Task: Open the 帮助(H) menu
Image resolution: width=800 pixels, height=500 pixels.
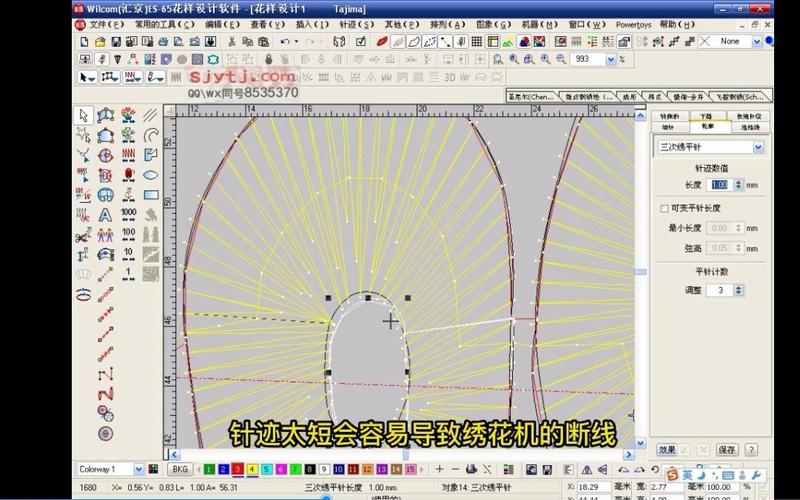Action: pos(677,24)
